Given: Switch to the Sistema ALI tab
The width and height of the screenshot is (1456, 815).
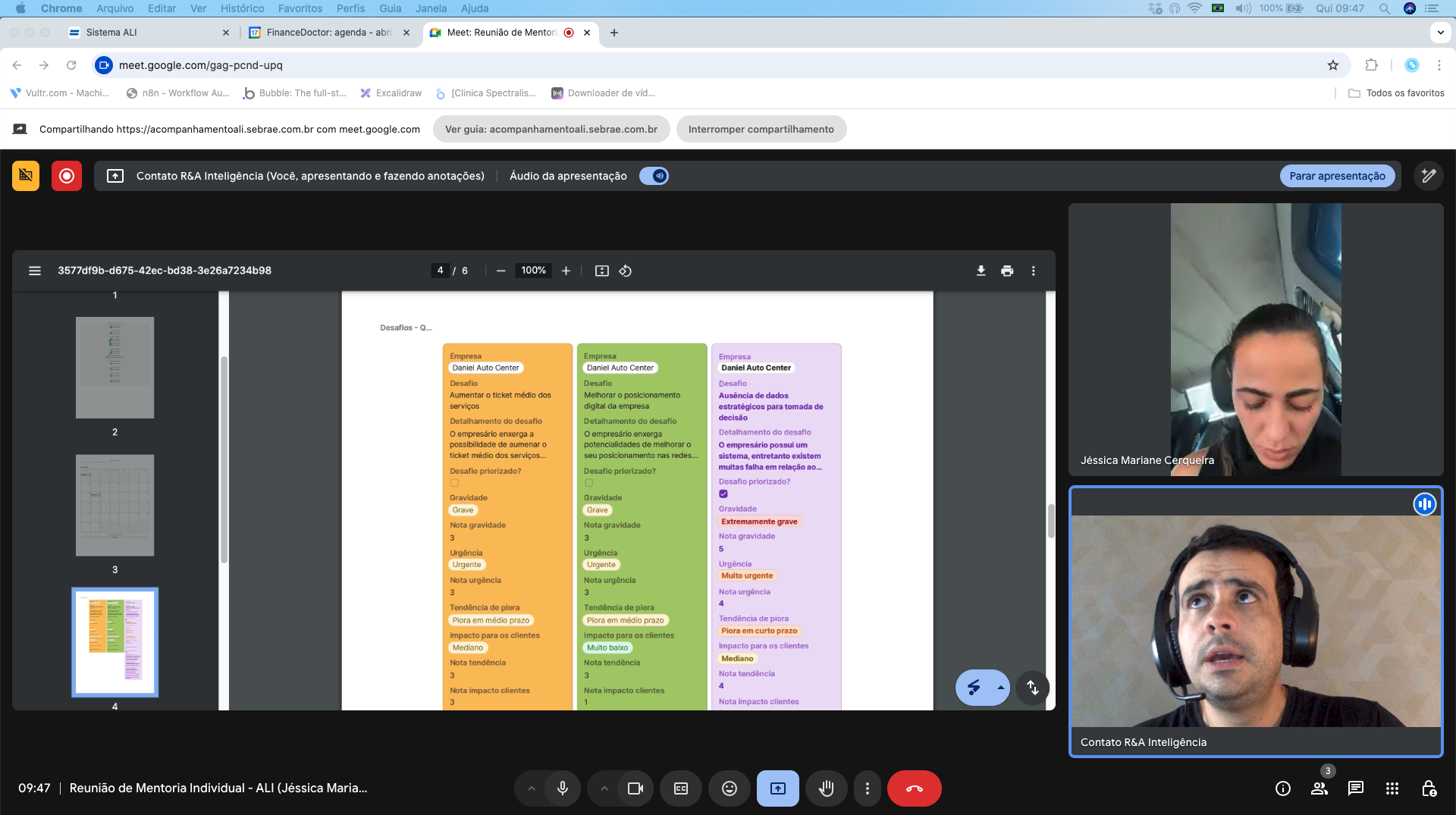Looking at the screenshot, I should click(x=148, y=33).
